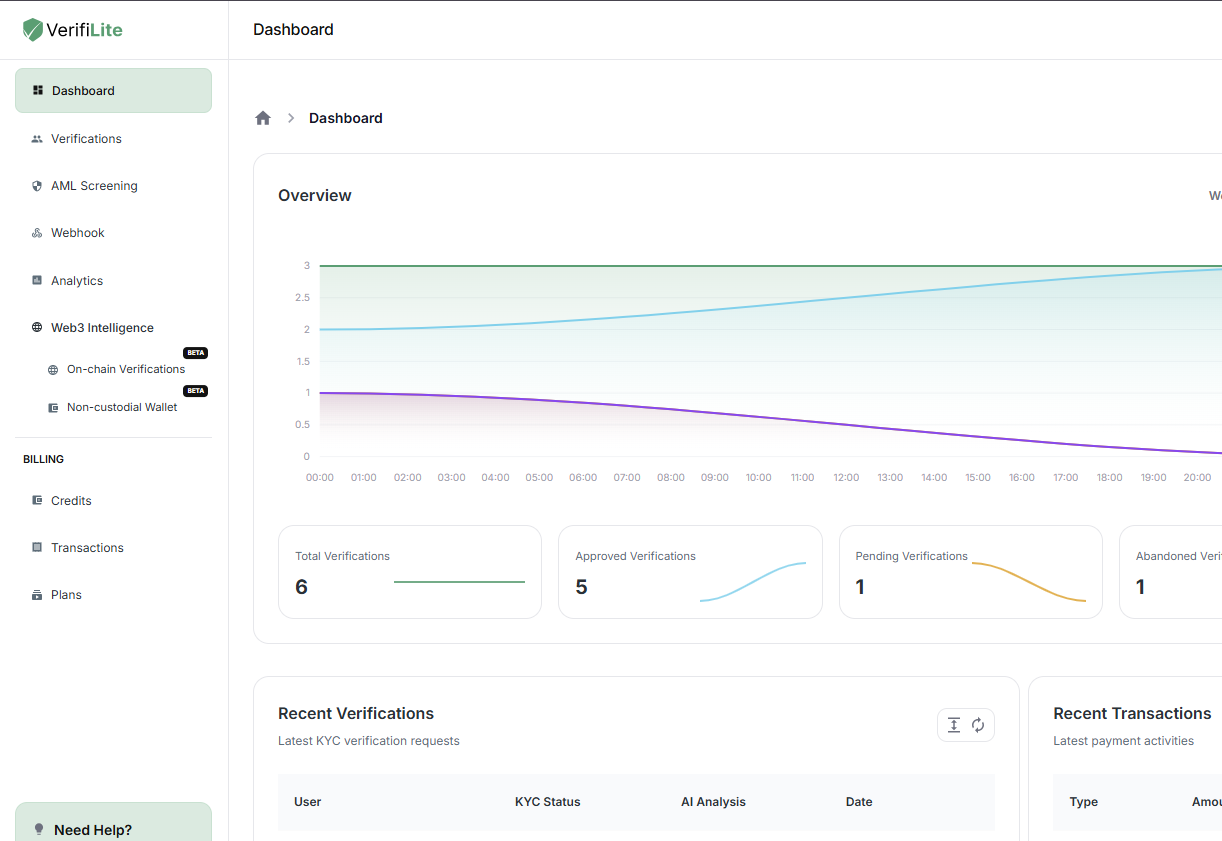The image size is (1222, 841).
Task: Click the Need Help? card
Action: [113, 822]
